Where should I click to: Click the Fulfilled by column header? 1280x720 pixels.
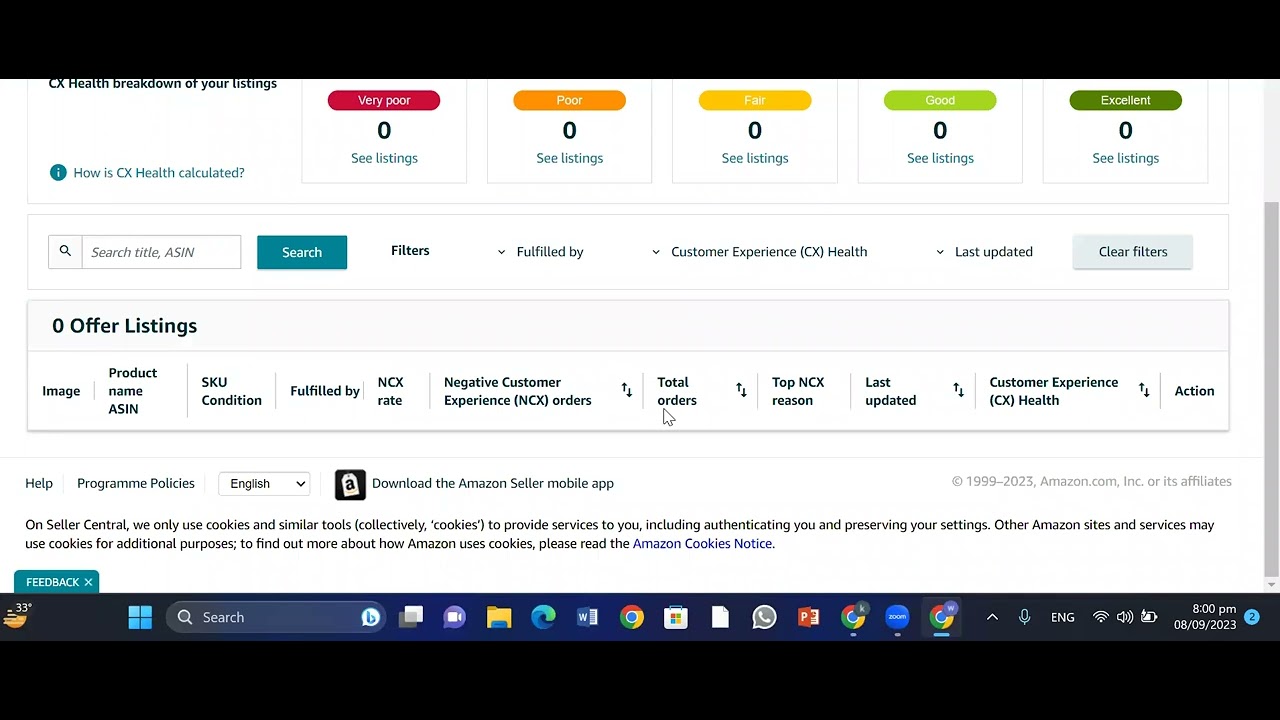(325, 391)
